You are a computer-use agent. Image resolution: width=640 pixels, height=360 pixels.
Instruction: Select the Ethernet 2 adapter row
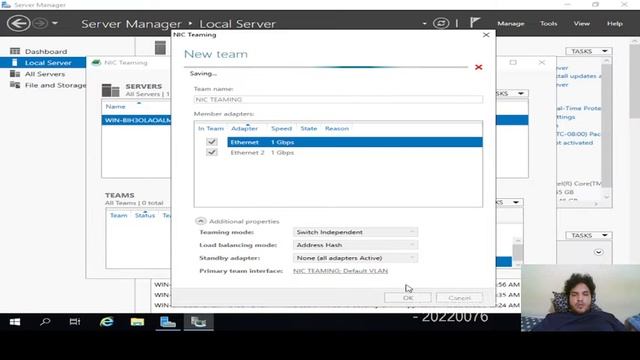coord(355,152)
